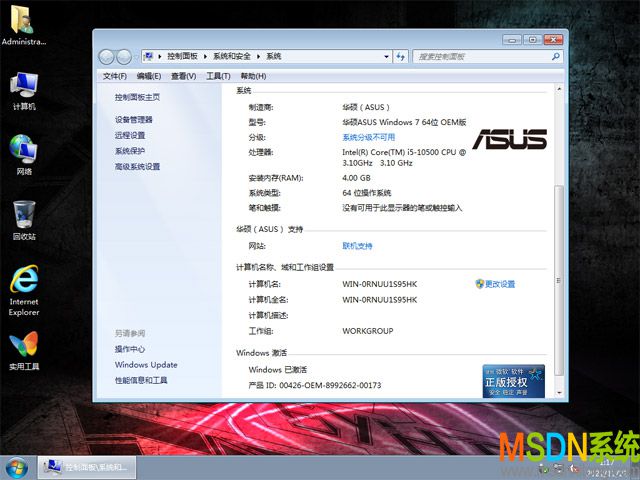Launch Internet Explorer from the desktop
Screen dimensions: 640x480
[x=24, y=291]
